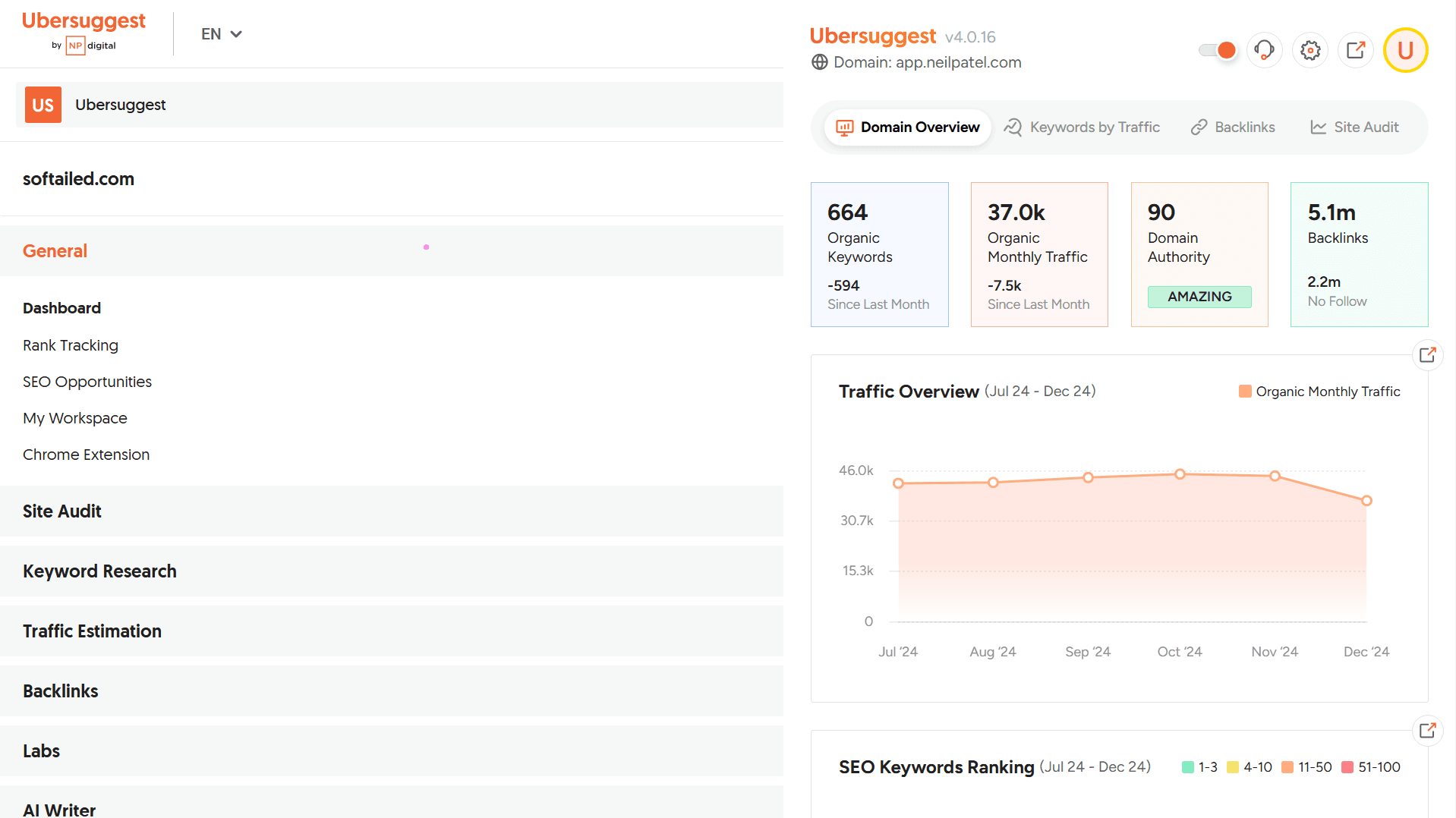Screen dimensions: 1456x818
Task: Click the Ubersuggest logo in the top left
Action: (84, 32)
